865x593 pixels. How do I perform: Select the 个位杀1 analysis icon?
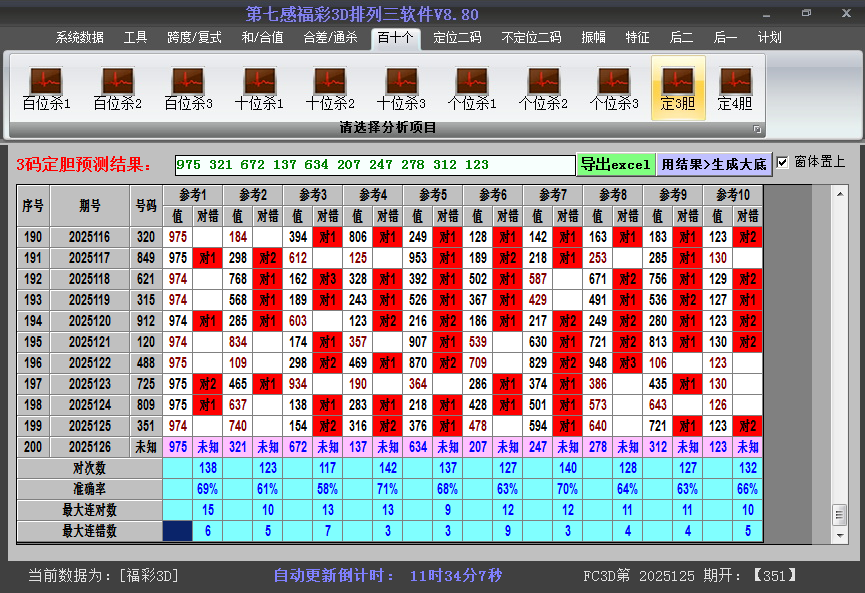pyautogui.click(x=472, y=88)
